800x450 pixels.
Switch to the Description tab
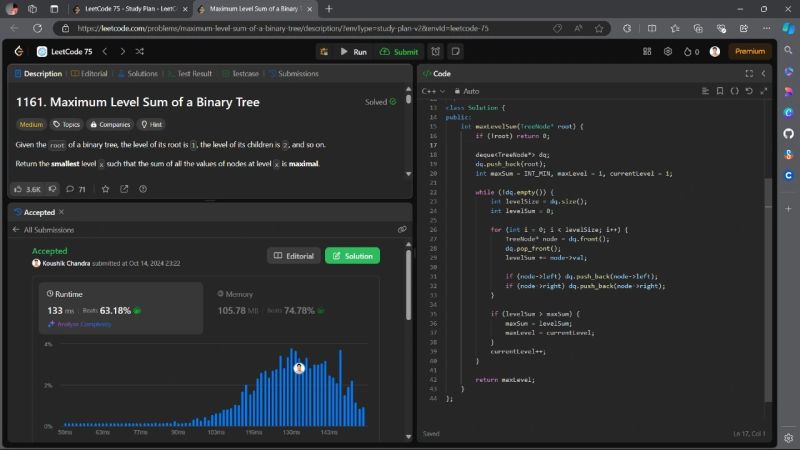pos(38,73)
